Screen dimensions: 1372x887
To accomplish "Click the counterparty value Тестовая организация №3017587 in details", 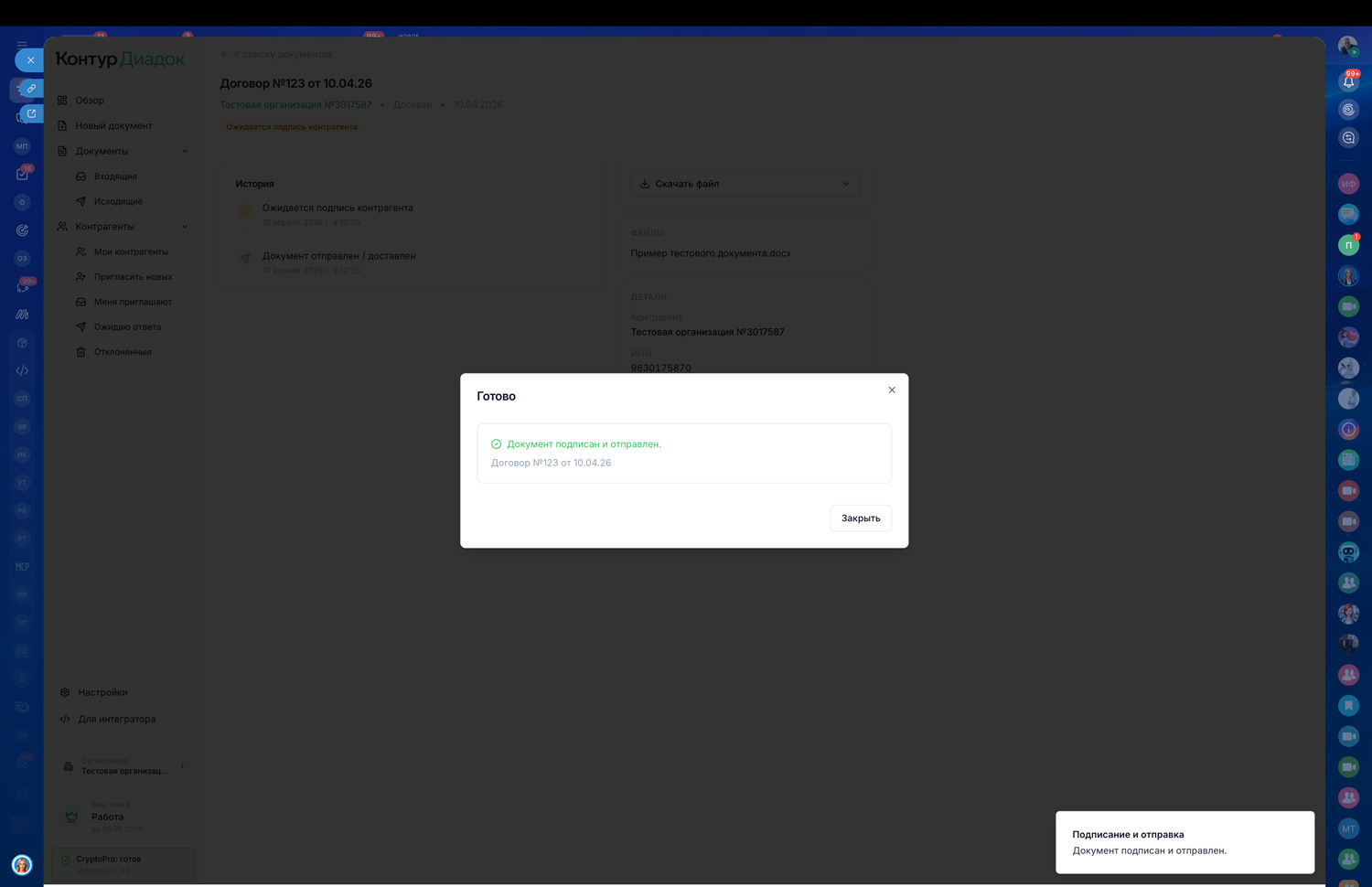I will point(707,332).
